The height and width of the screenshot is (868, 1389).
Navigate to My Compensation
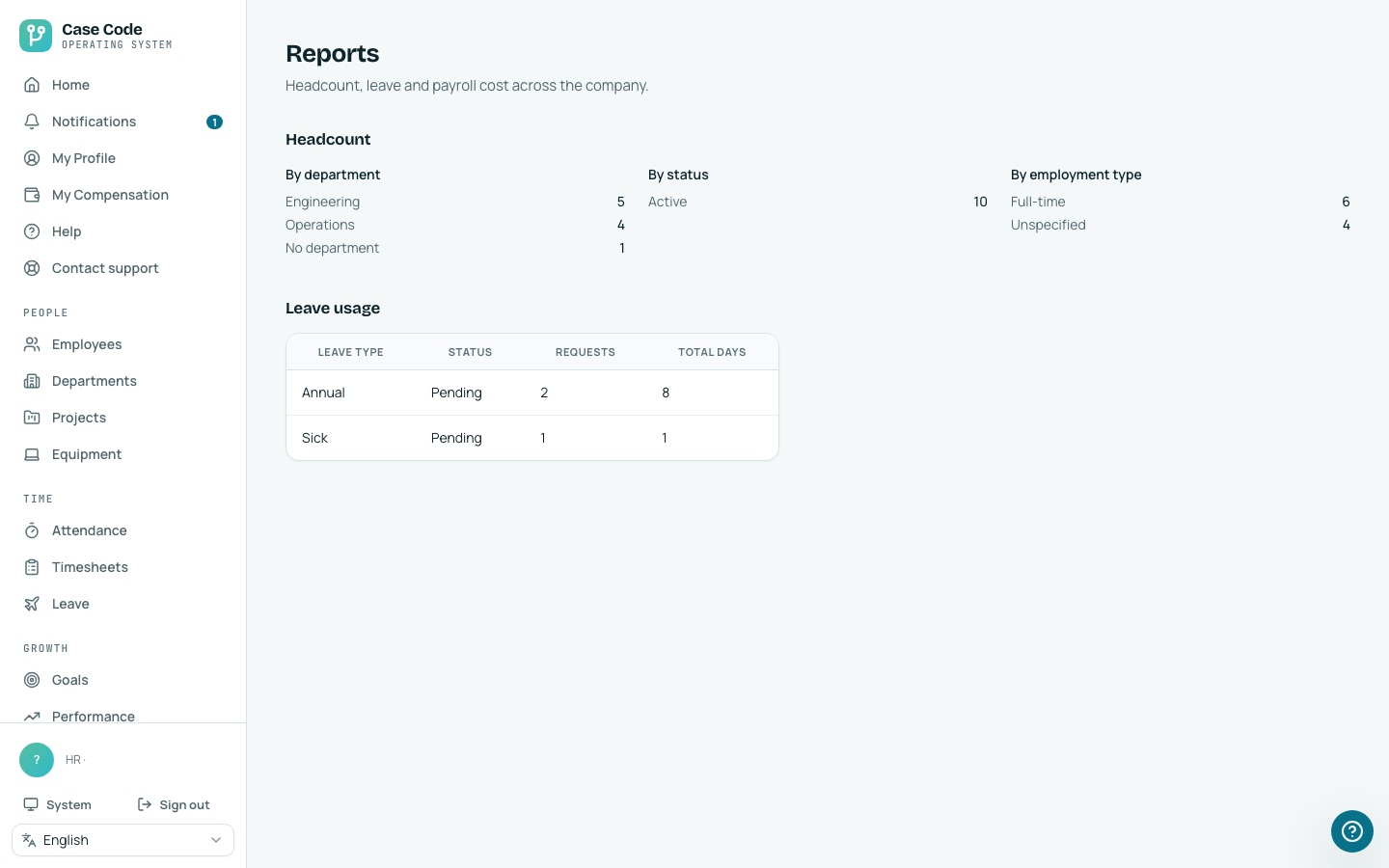pos(123,195)
